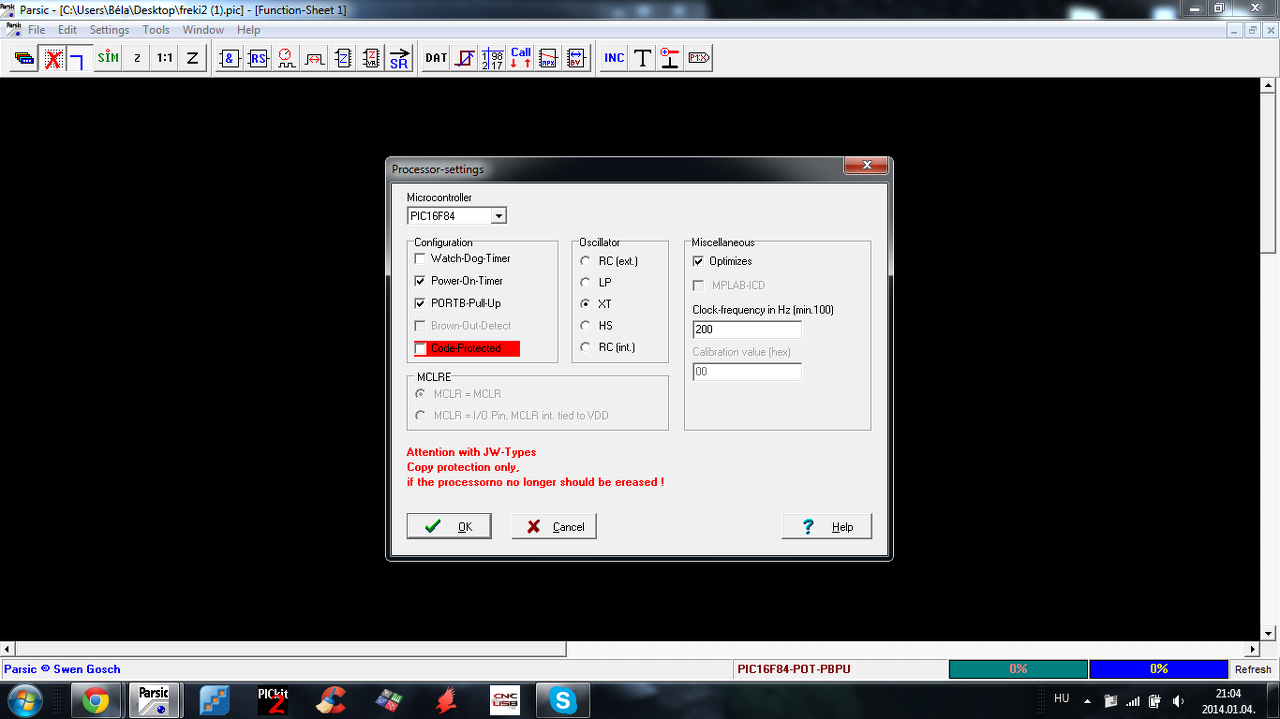Set zoom to 1:1
Viewport: 1280px width, 719px height.
(x=165, y=58)
